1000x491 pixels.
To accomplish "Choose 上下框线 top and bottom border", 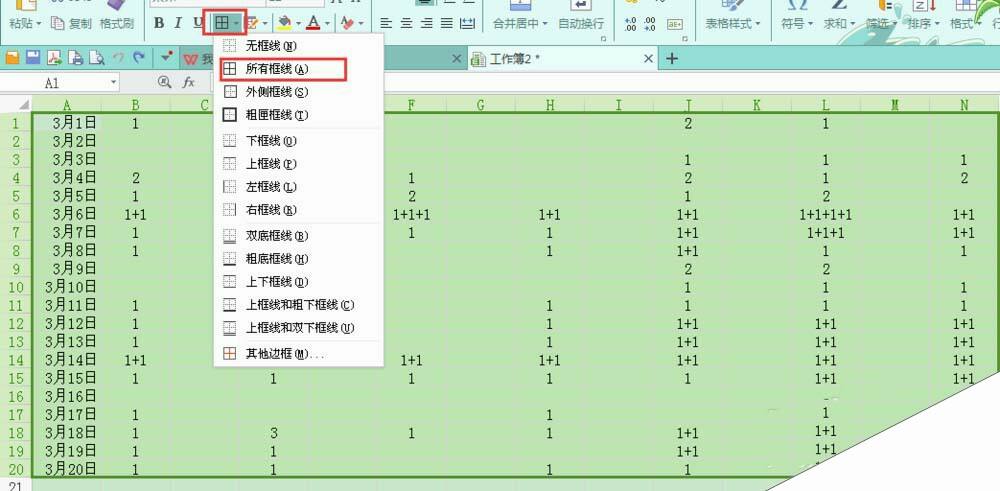I will coord(298,282).
